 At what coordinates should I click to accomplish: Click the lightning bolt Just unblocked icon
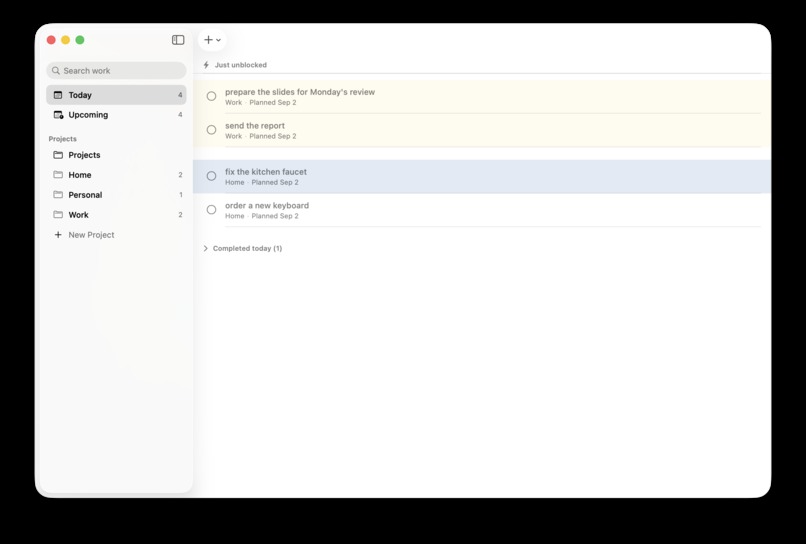coord(206,65)
